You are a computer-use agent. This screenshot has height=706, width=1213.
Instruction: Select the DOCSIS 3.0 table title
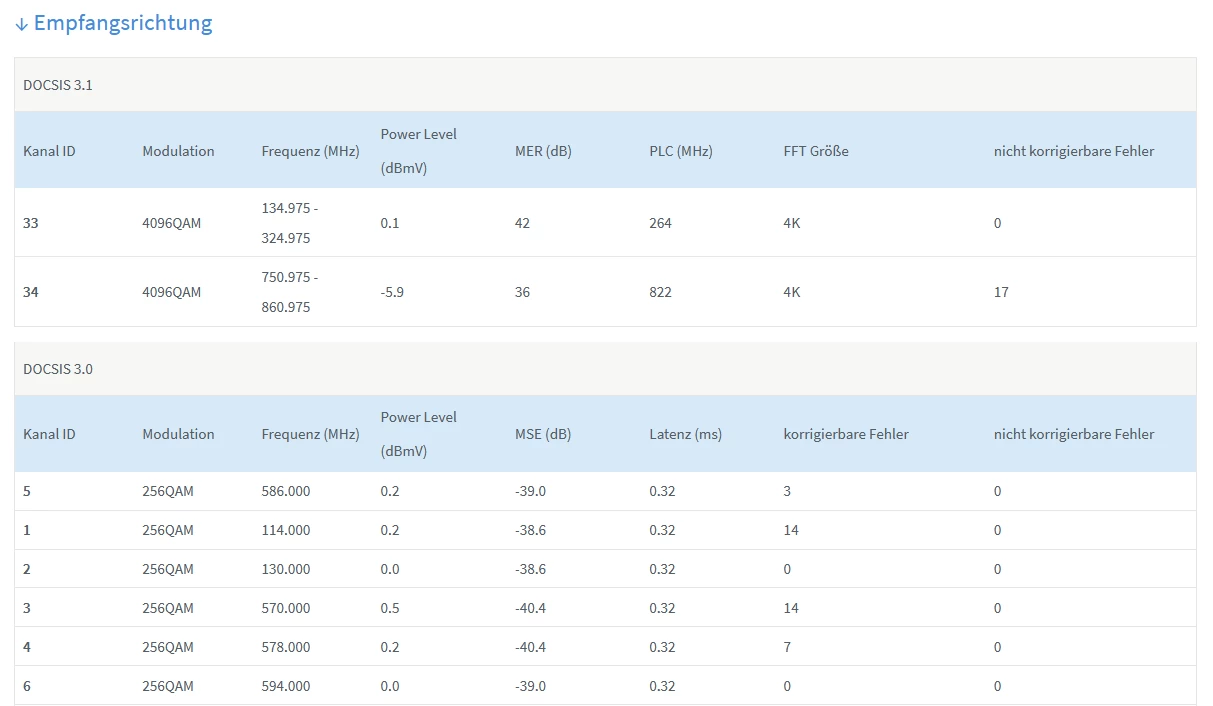[x=58, y=369]
